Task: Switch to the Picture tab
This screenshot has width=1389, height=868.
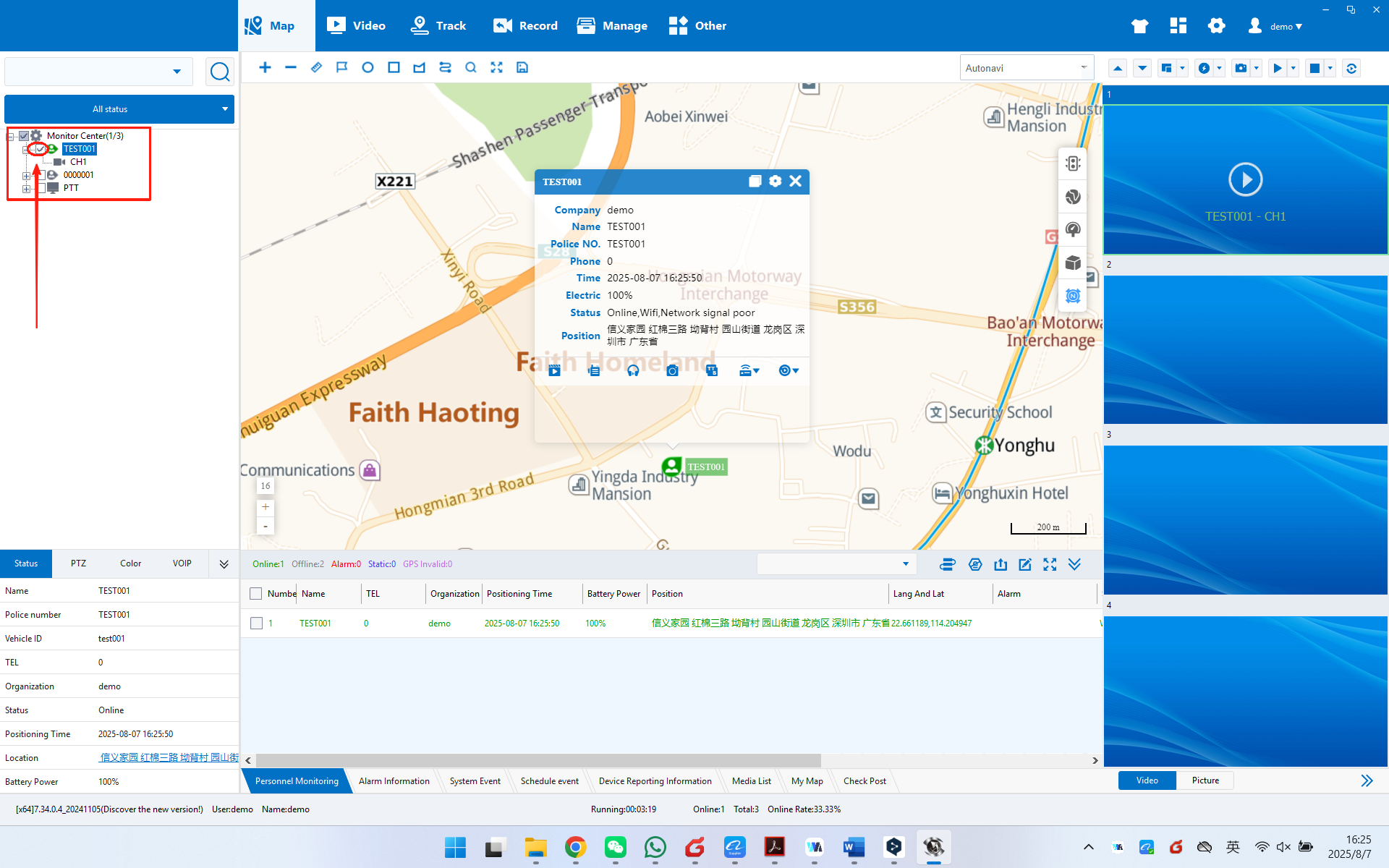Action: (1205, 780)
